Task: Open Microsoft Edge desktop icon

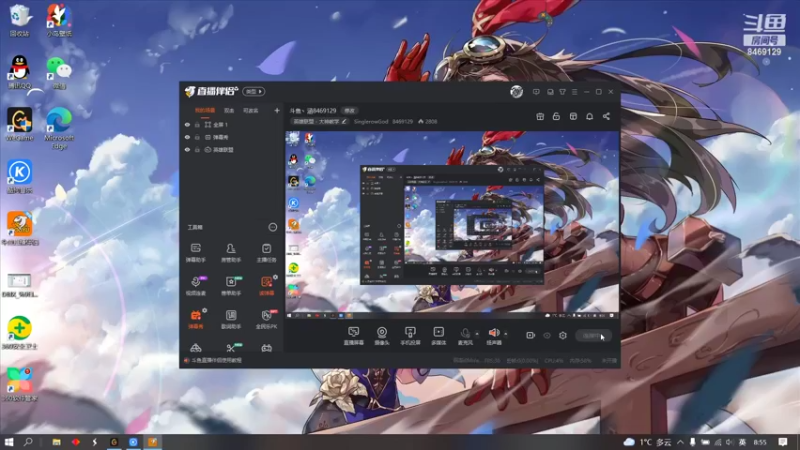Action: pyautogui.click(x=59, y=128)
